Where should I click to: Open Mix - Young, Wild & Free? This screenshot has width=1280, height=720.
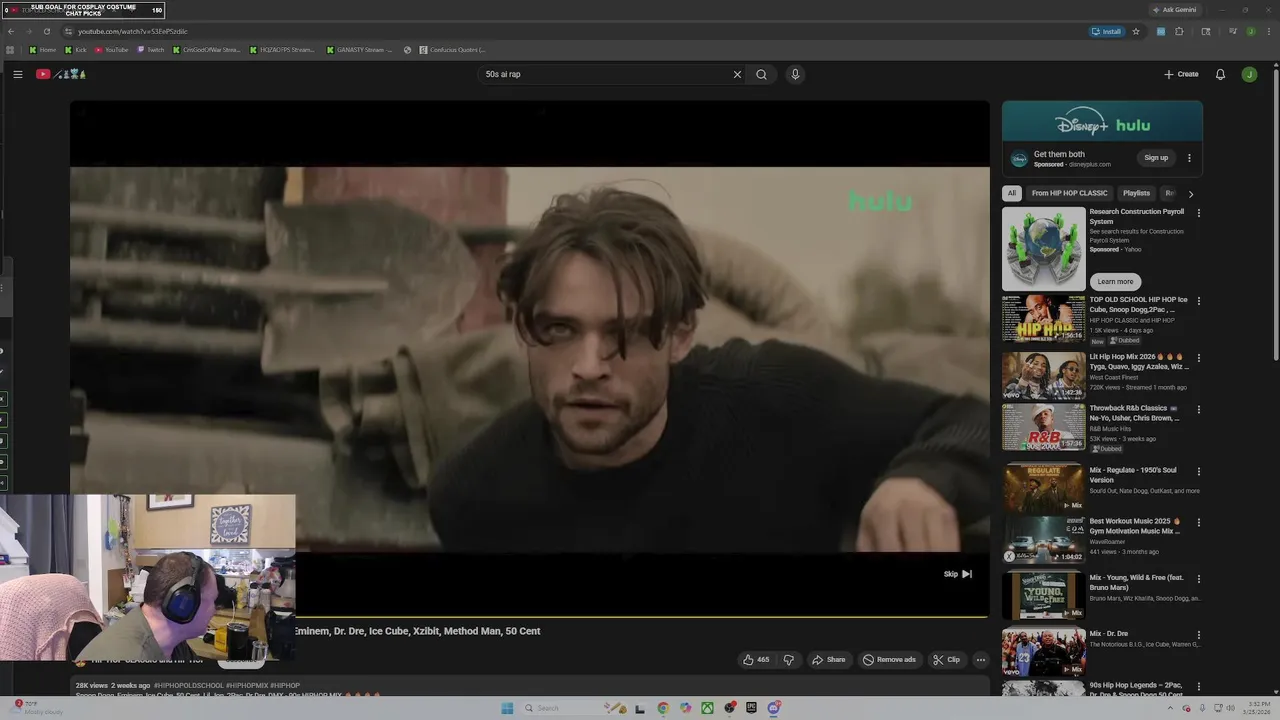pos(1043,596)
